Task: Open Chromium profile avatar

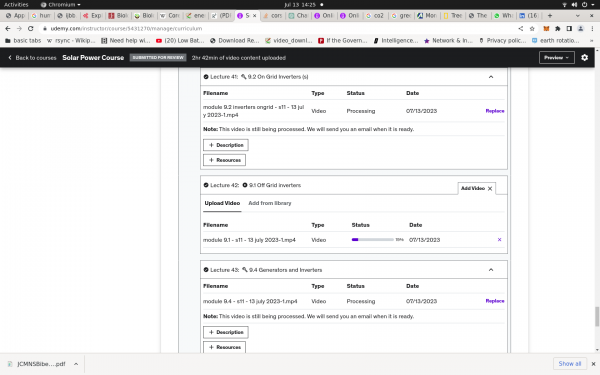Action: (580, 29)
